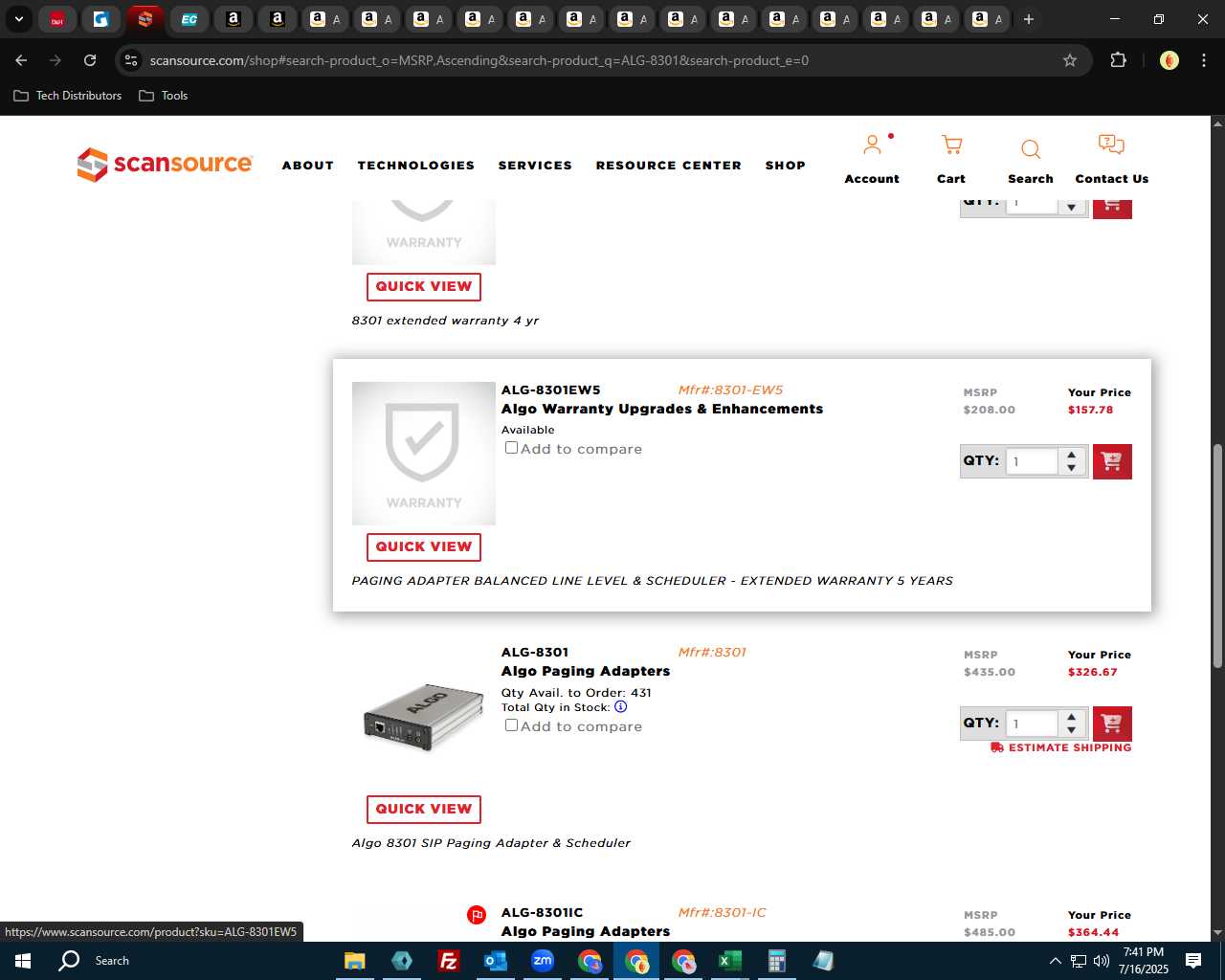Click the address bar URL
The width and height of the screenshot is (1225, 980).
pyautogui.click(x=479, y=60)
